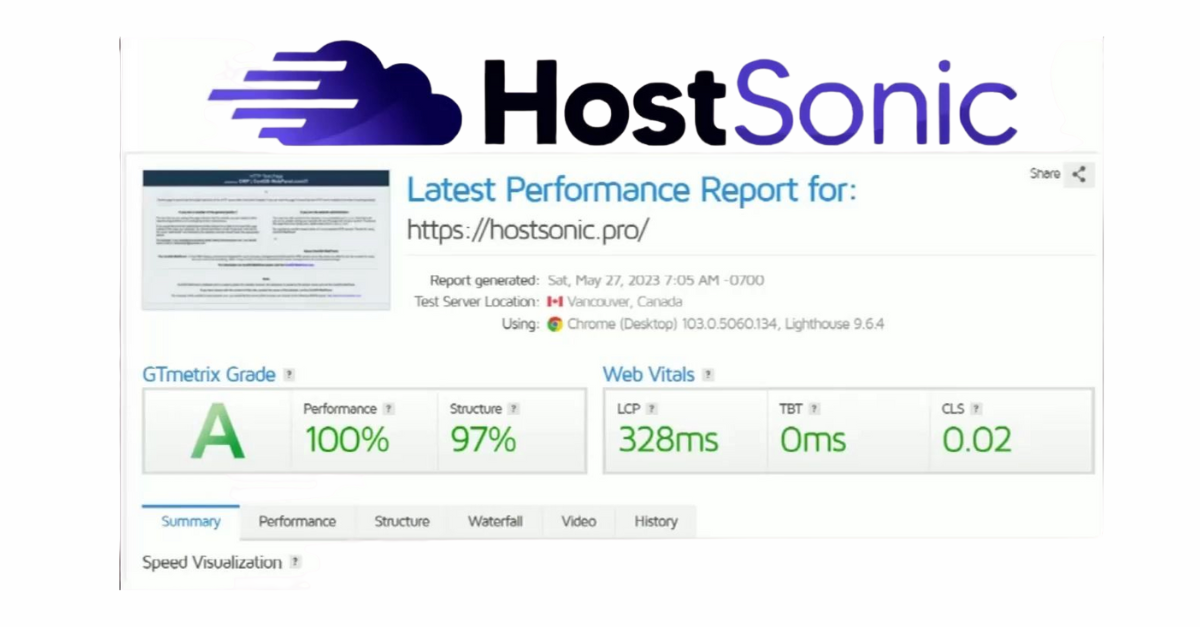Click the 0.02 CLS value
The image size is (1200, 627).
pos(977,439)
